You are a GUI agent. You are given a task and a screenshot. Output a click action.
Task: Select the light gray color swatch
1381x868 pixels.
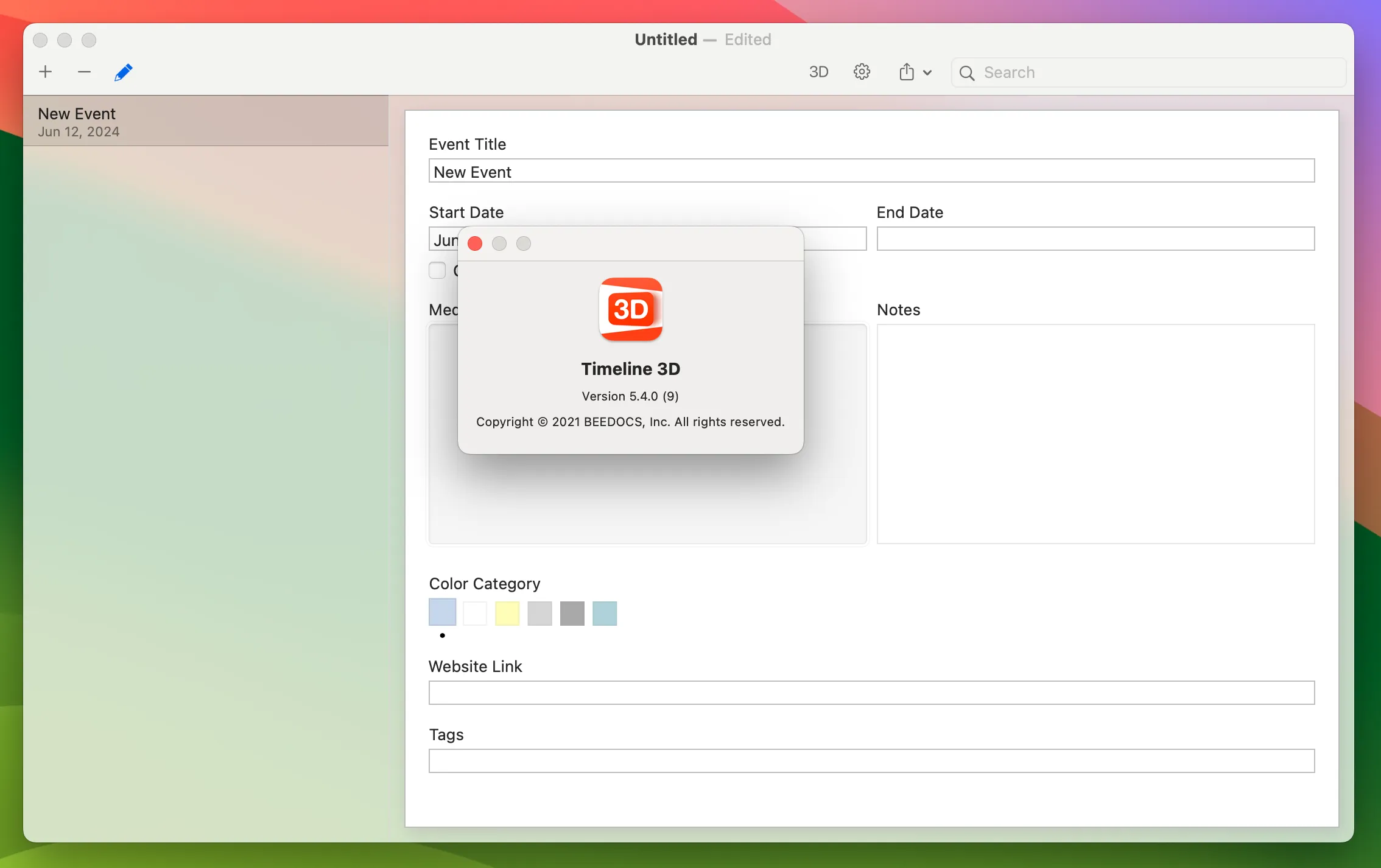tap(539, 614)
